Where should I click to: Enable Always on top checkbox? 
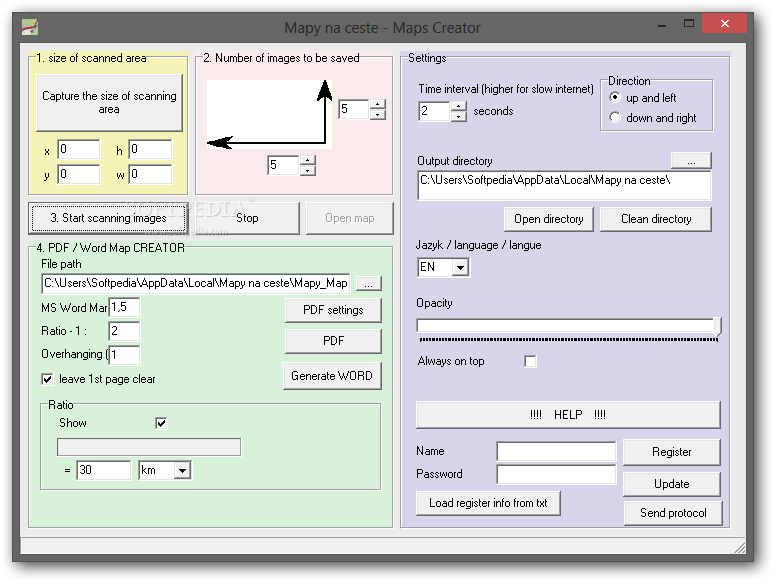tap(530, 361)
